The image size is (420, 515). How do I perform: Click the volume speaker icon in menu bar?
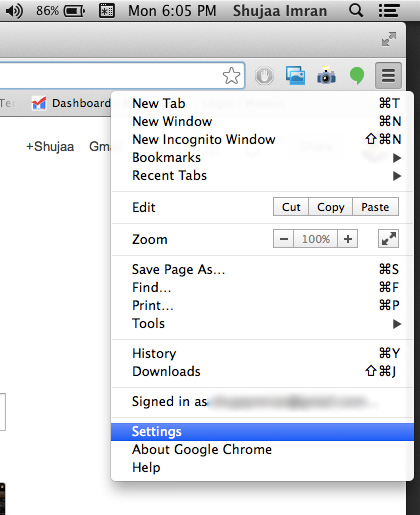14,11
